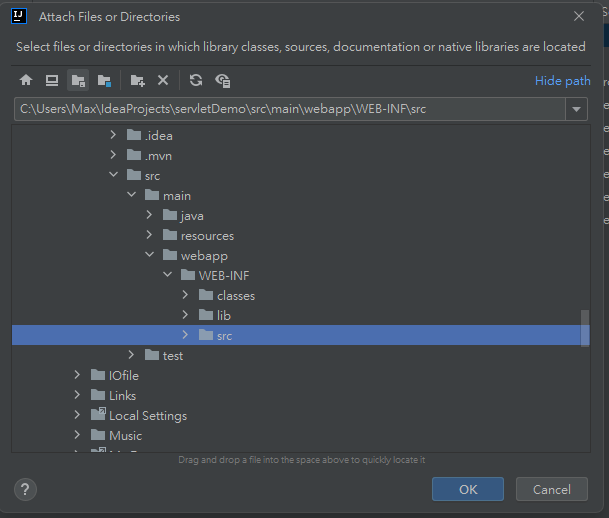Expand the .mvn folder chevron

click(x=113, y=155)
